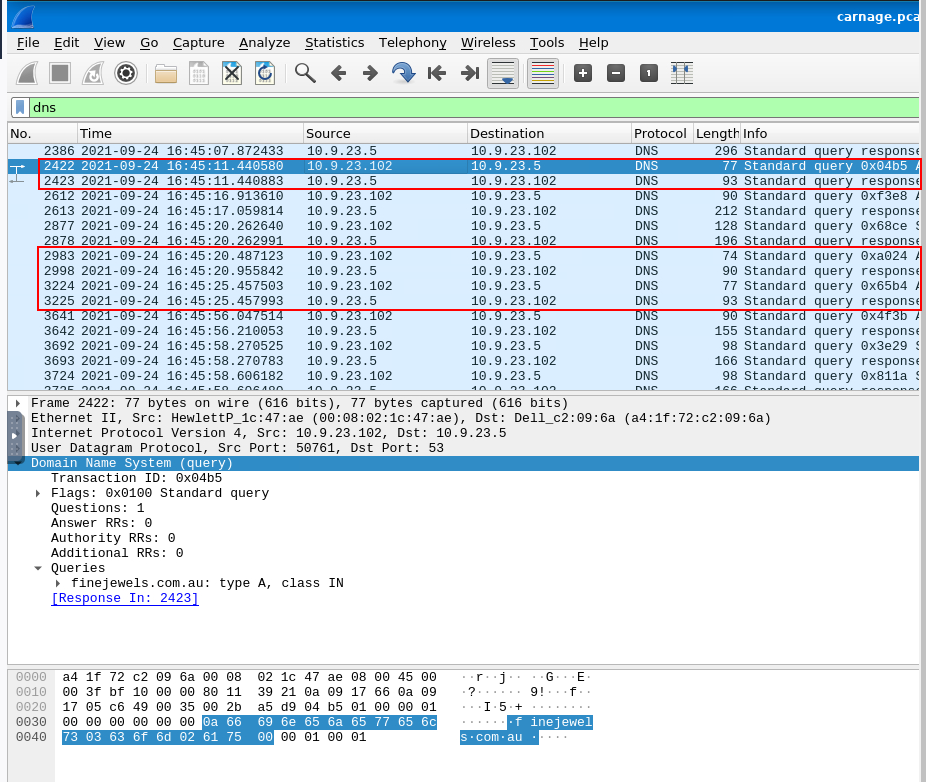Image resolution: width=926 pixels, height=782 pixels.
Task: Expand the Frame 2422 tree node
Action: [18, 403]
